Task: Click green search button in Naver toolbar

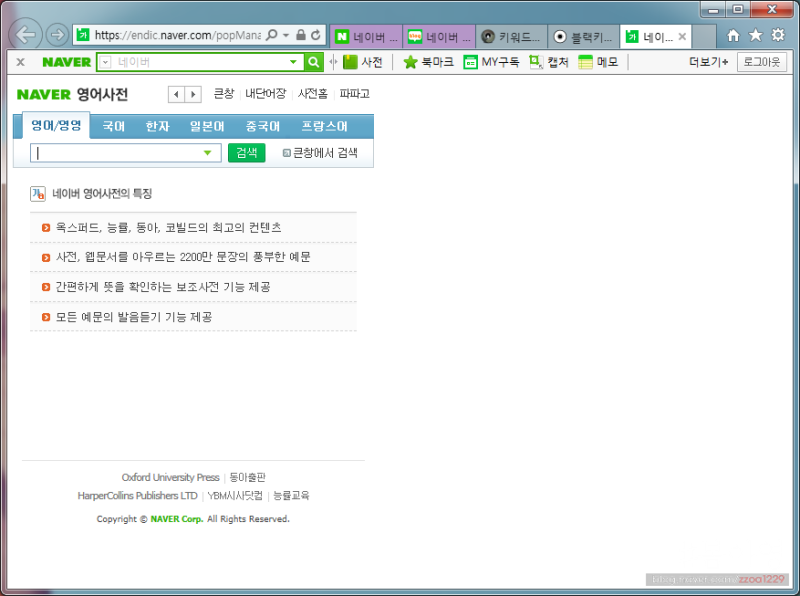Action: click(314, 62)
